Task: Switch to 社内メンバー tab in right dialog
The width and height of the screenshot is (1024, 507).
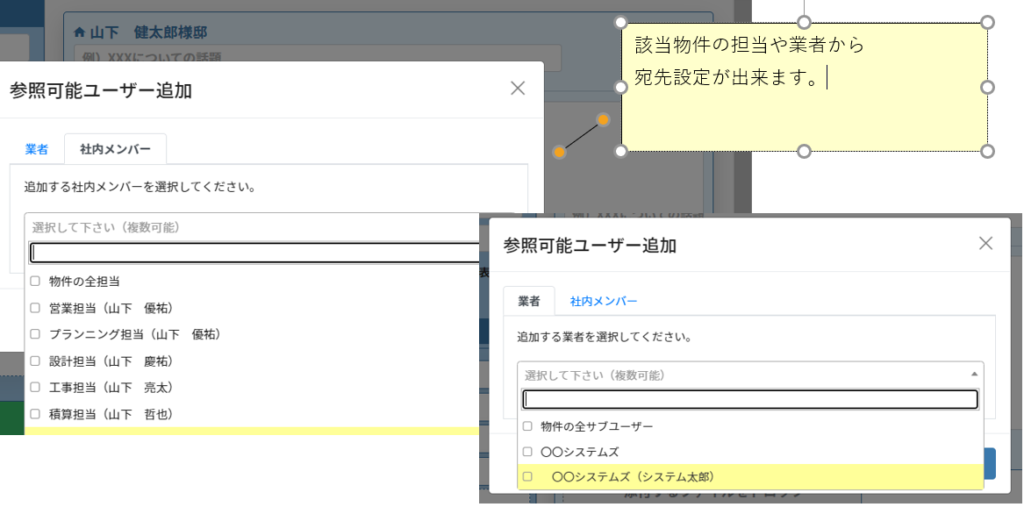Action: (x=603, y=301)
